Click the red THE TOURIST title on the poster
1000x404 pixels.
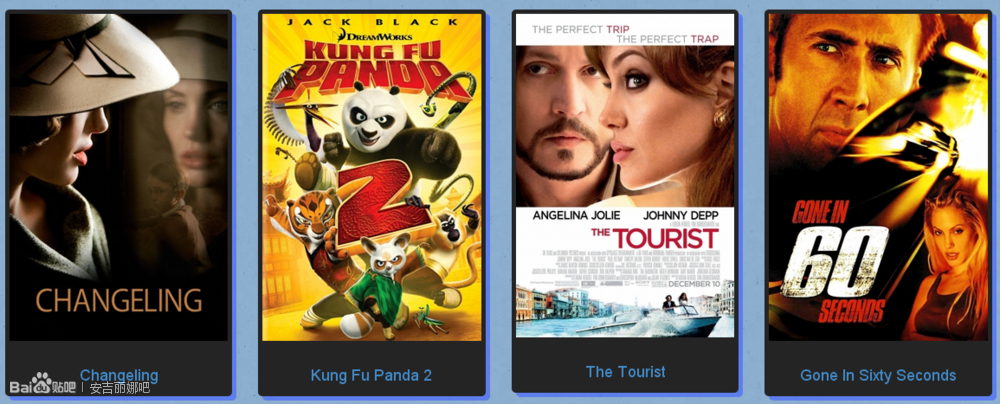pos(654,237)
